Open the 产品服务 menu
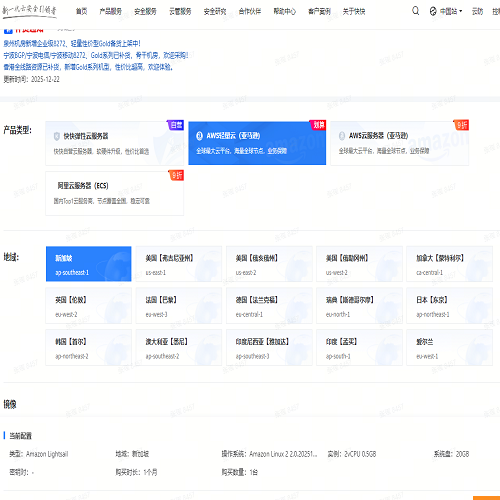The height and width of the screenshot is (500, 500). [x=111, y=11]
